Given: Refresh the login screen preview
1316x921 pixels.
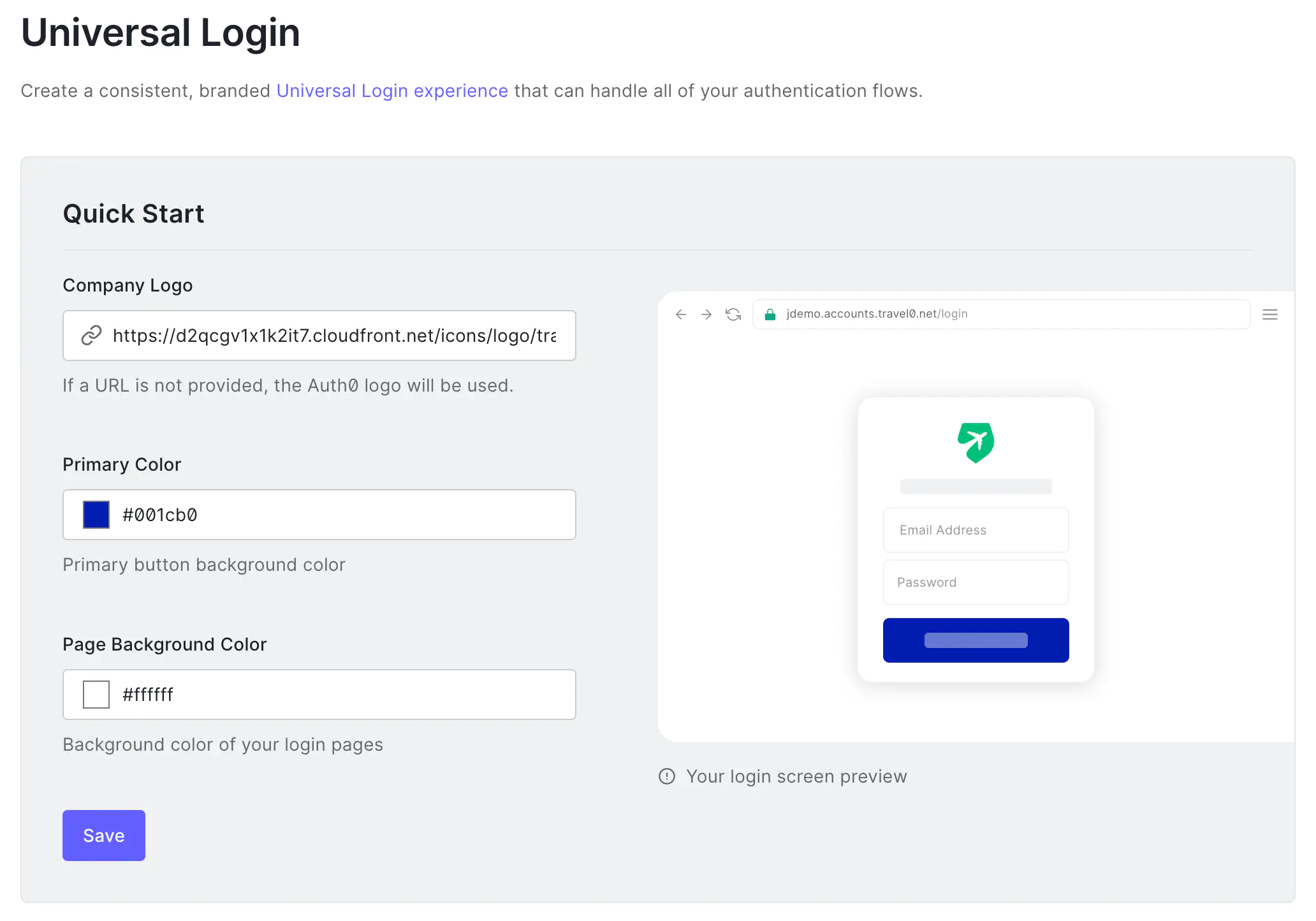Looking at the screenshot, I should pos(733,314).
